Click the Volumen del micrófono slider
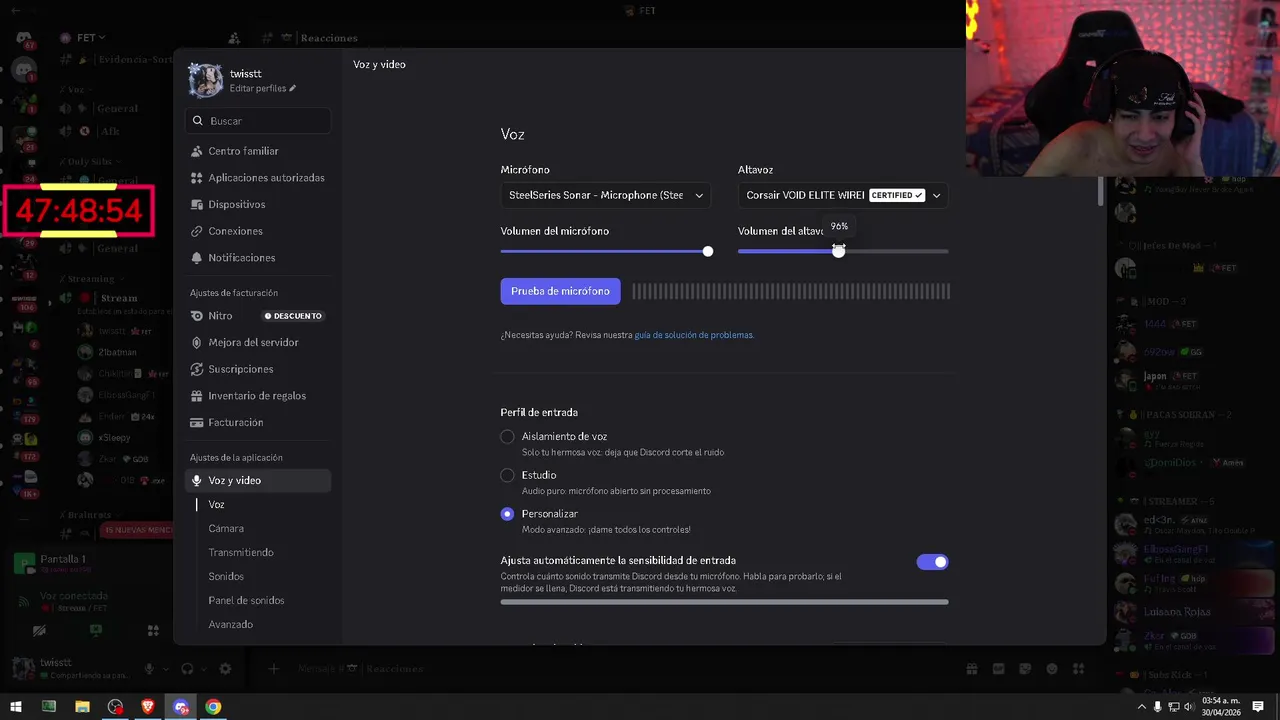 pos(607,251)
